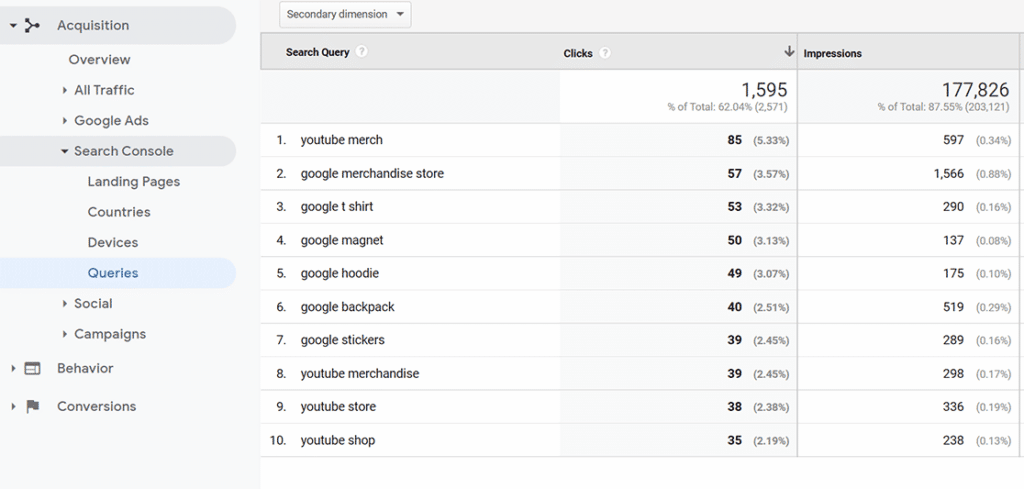This screenshot has width=1024, height=489.
Task: Click the 1,566 impressions value
Action: point(948,174)
